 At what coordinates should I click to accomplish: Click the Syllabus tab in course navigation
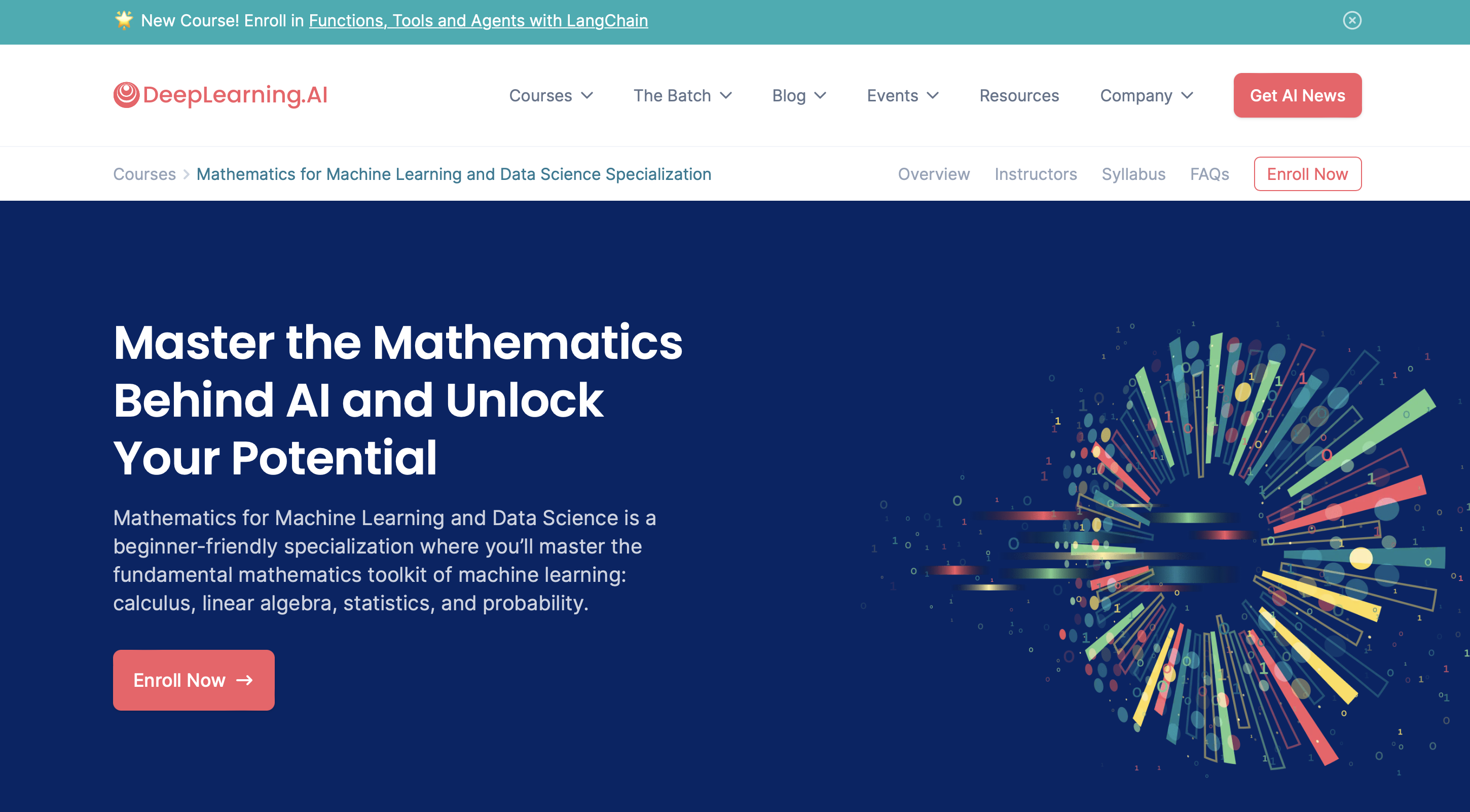pyautogui.click(x=1133, y=174)
